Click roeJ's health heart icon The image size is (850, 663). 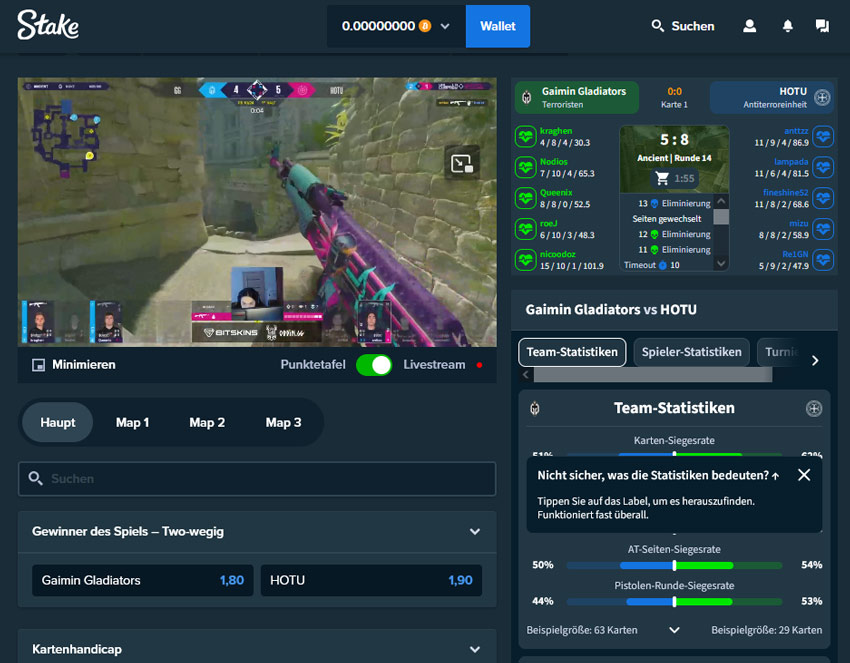(525, 229)
